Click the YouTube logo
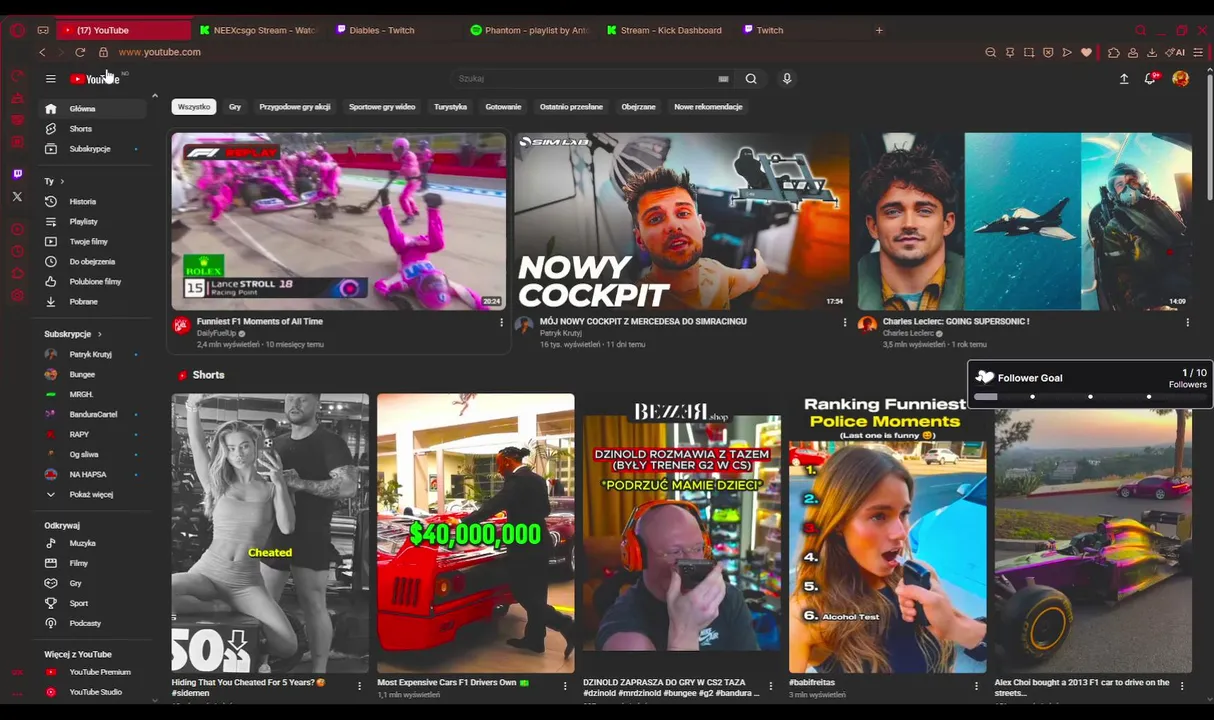The height and width of the screenshot is (720, 1214). 95,79
